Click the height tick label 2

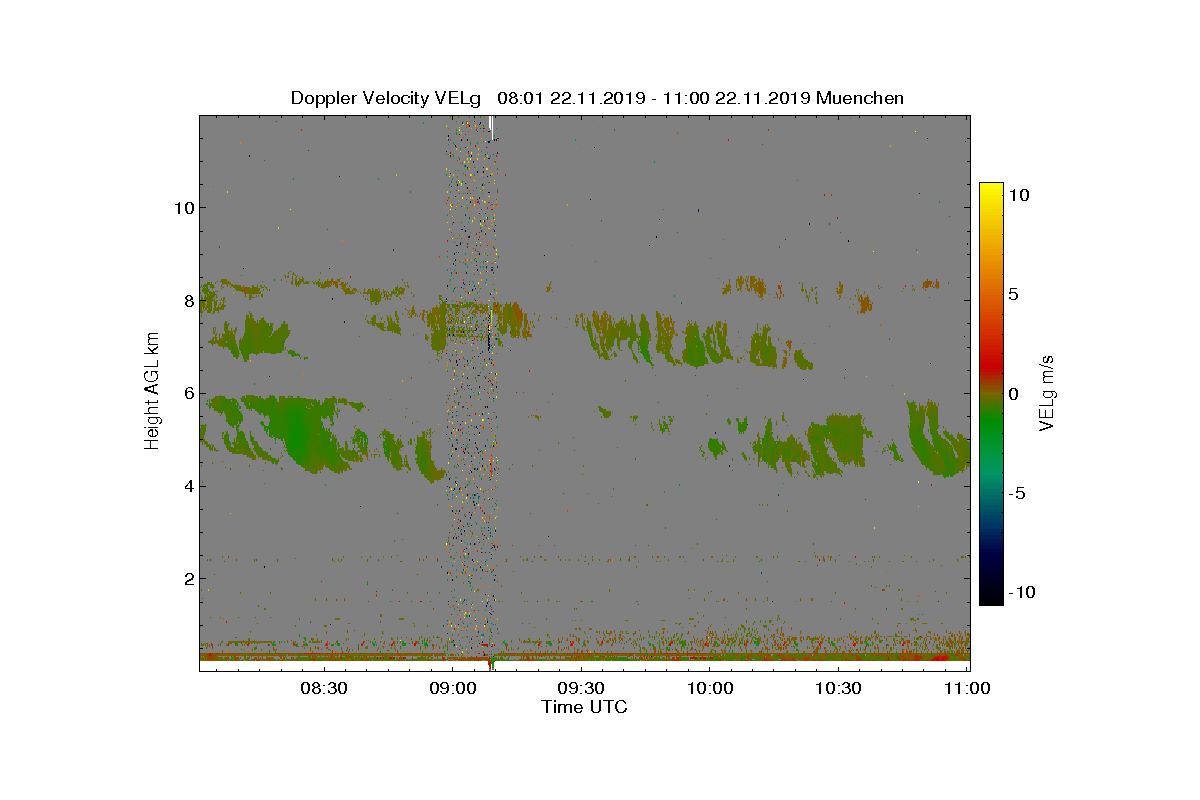pyautogui.click(x=188, y=578)
